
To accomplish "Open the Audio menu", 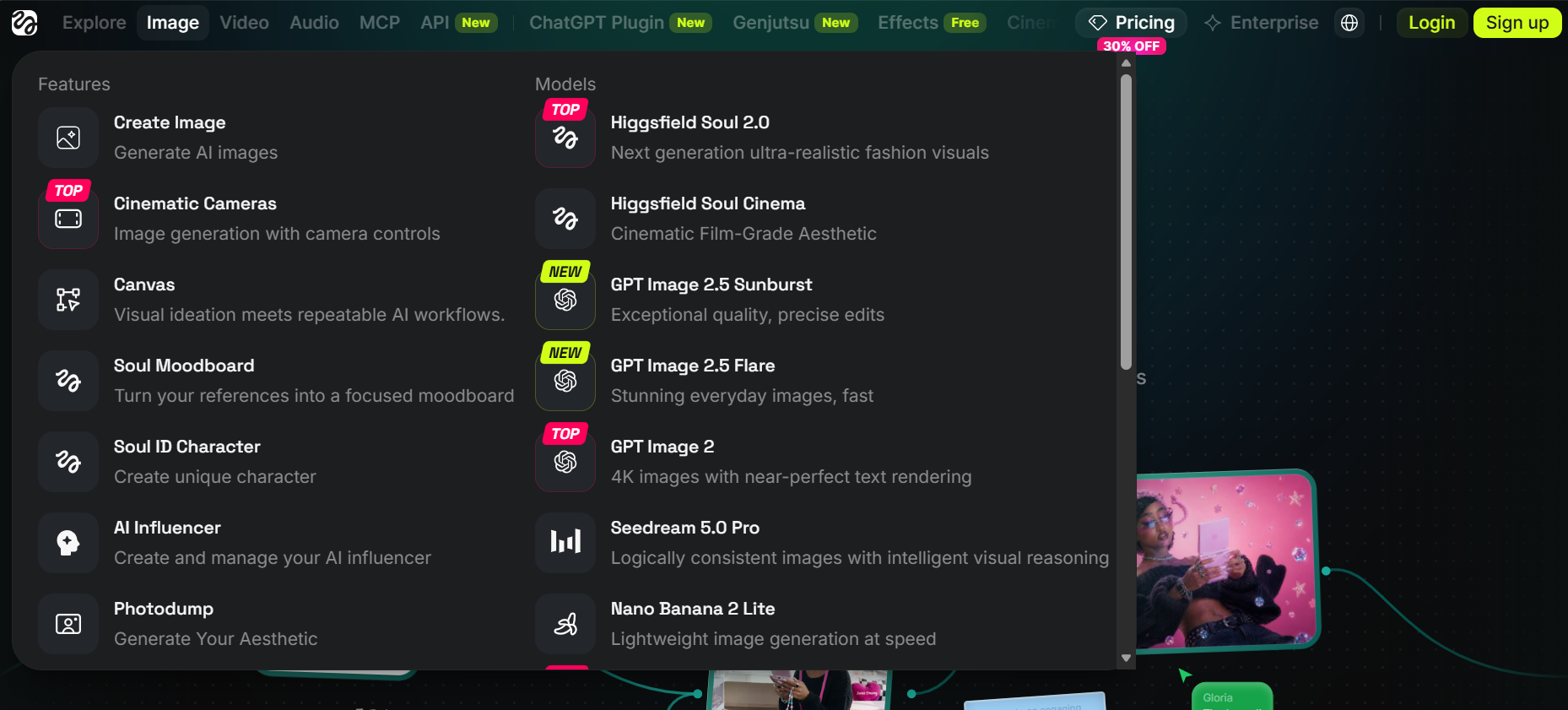I will tap(315, 23).
